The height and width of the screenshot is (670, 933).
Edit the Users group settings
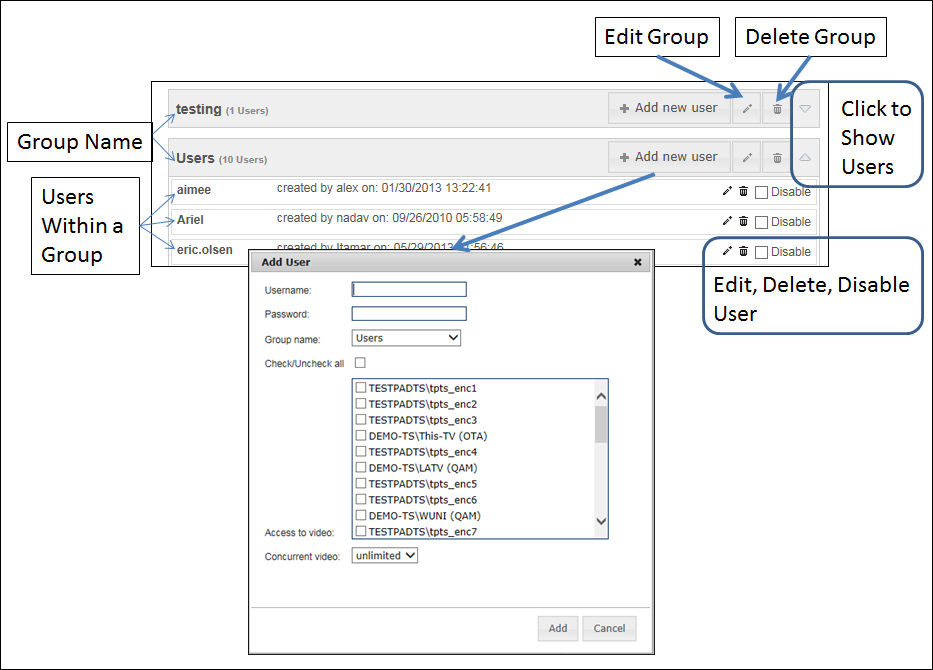pos(747,157)
